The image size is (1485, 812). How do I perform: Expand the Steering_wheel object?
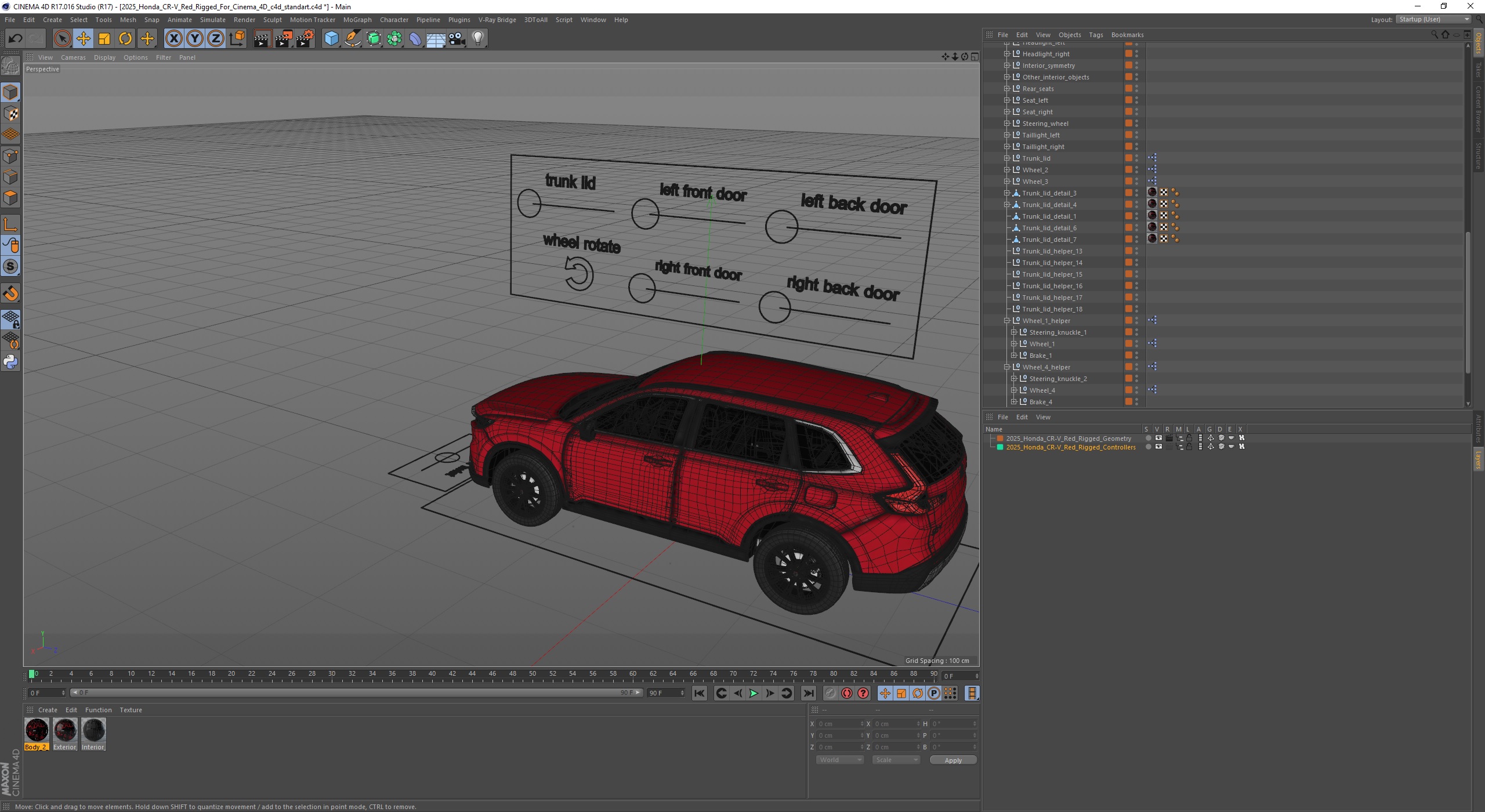coord(1007,124)
